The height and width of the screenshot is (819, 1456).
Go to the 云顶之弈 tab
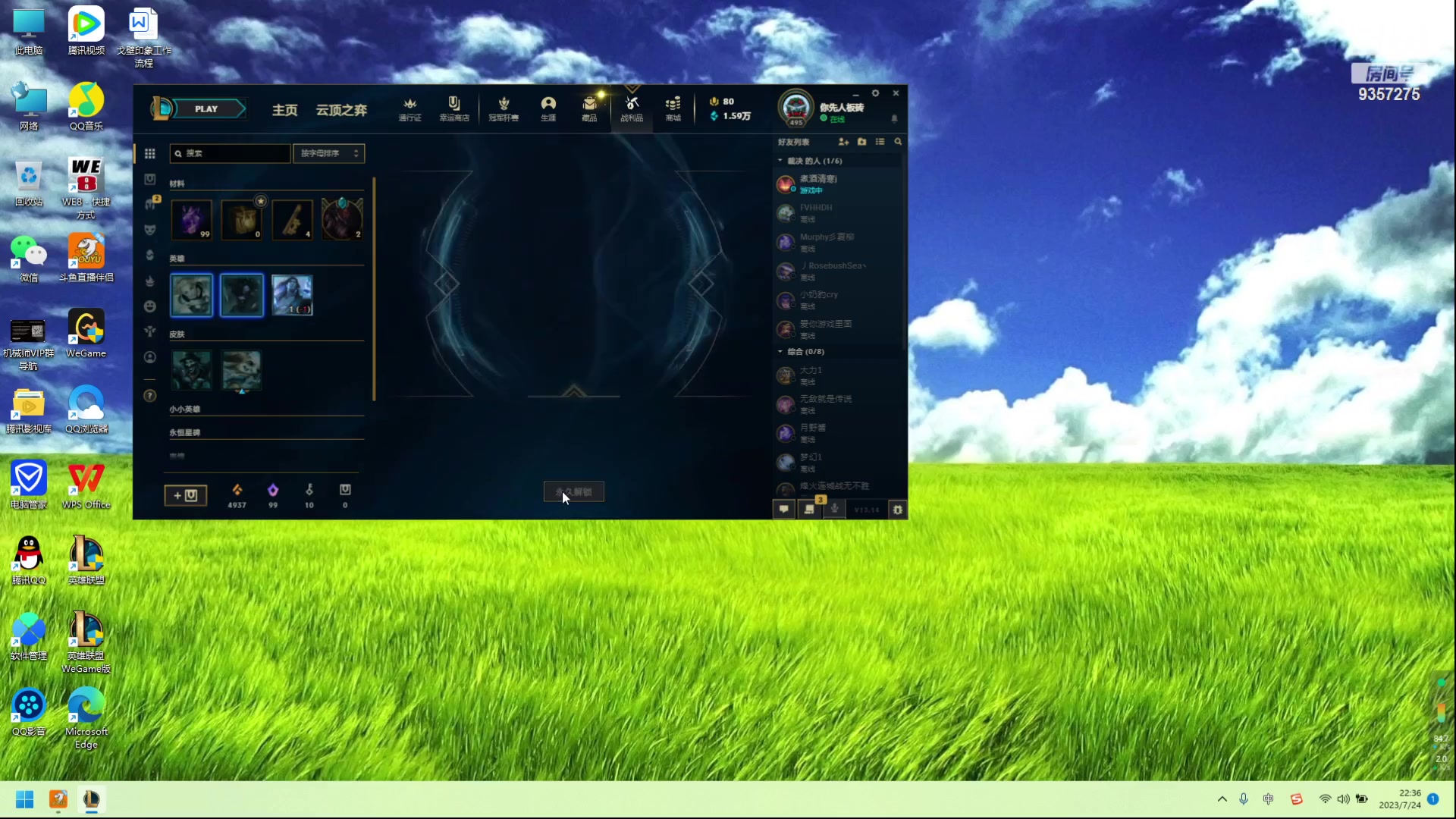coord(341,110)
